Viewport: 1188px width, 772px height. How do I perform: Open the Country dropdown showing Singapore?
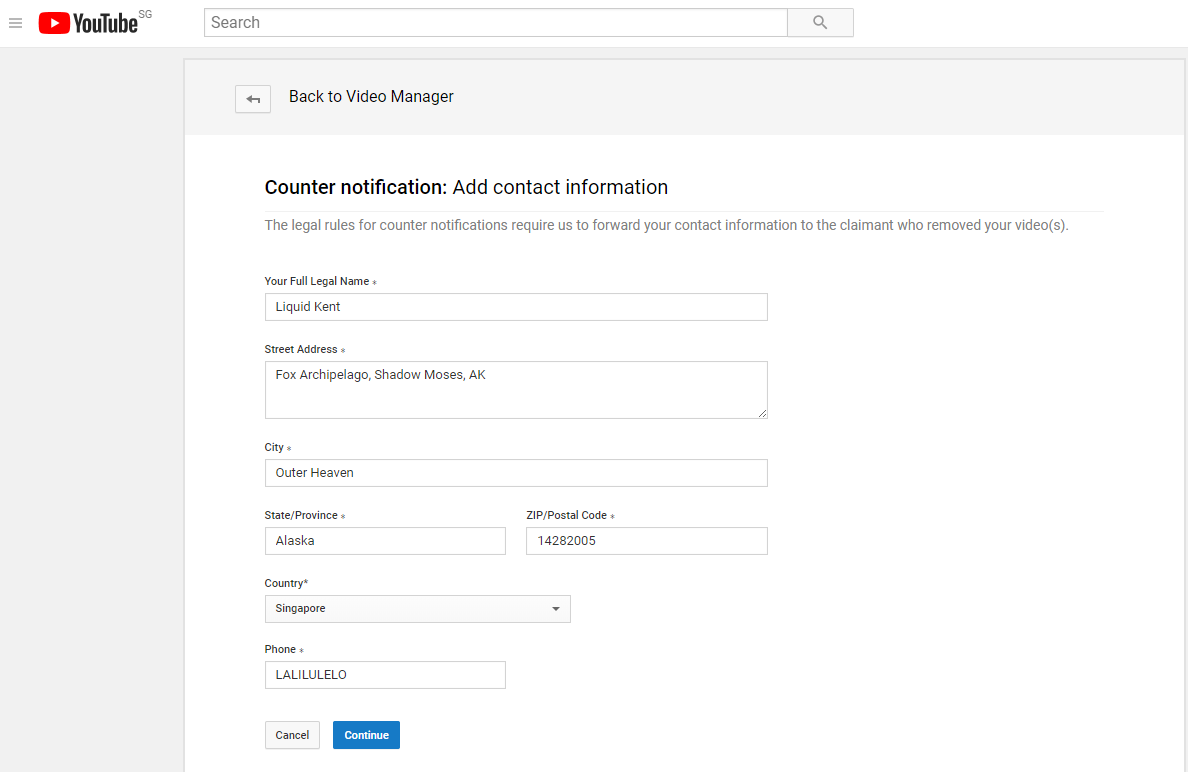point(417,609)
